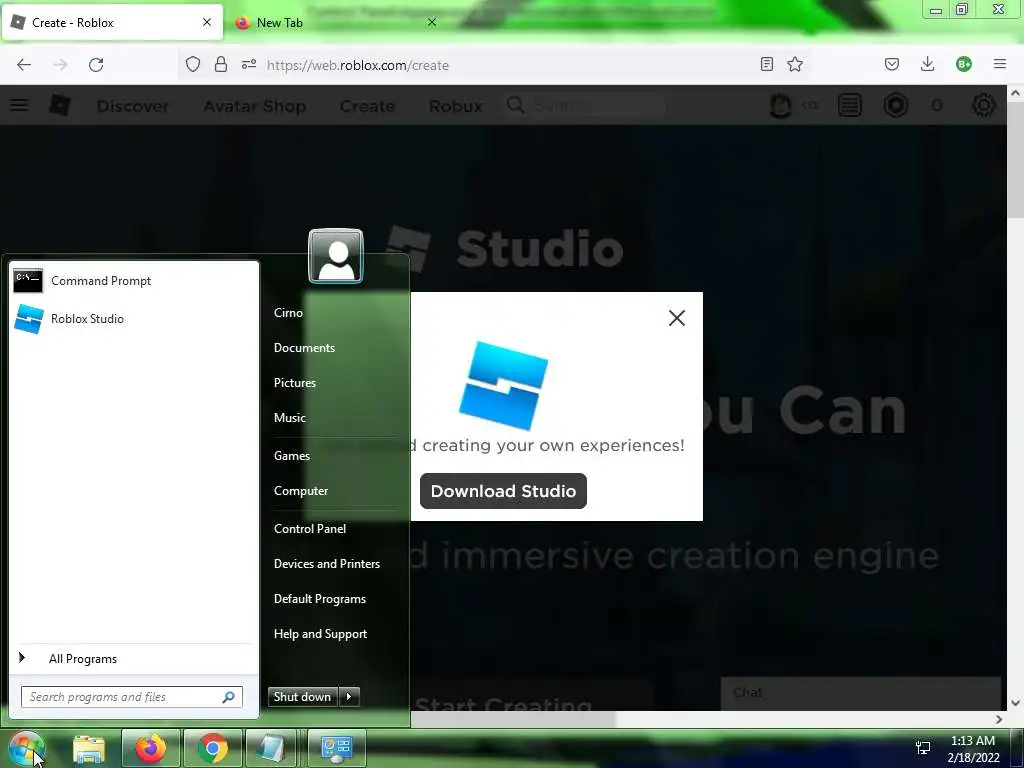Open Control Panel from Start menu
Image resolution: width=1024 pixels, height=768 pixels.
[310, 529]
